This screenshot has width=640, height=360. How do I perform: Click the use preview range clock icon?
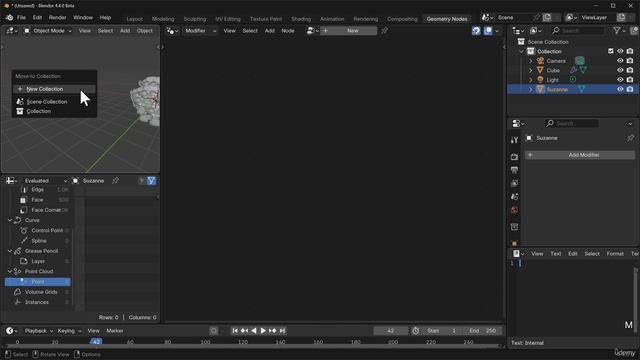point(416,331)
